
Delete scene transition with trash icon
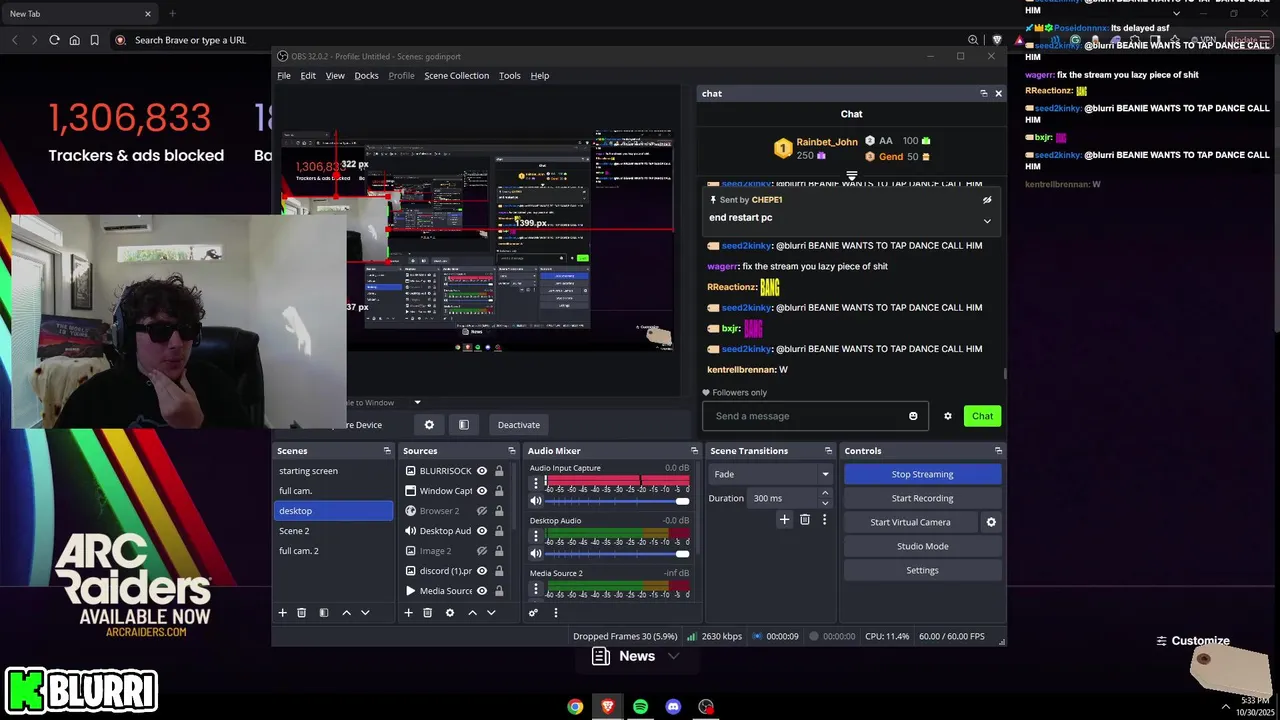pyautogui.click(x=804, y=519)
